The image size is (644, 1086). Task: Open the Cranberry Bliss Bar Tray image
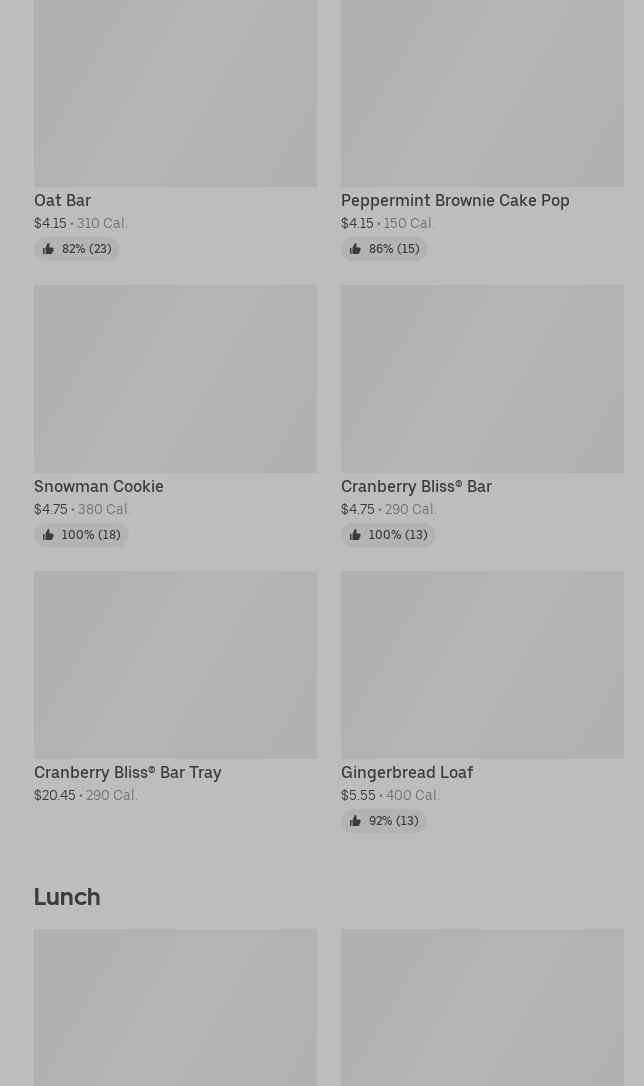point(175,664)
